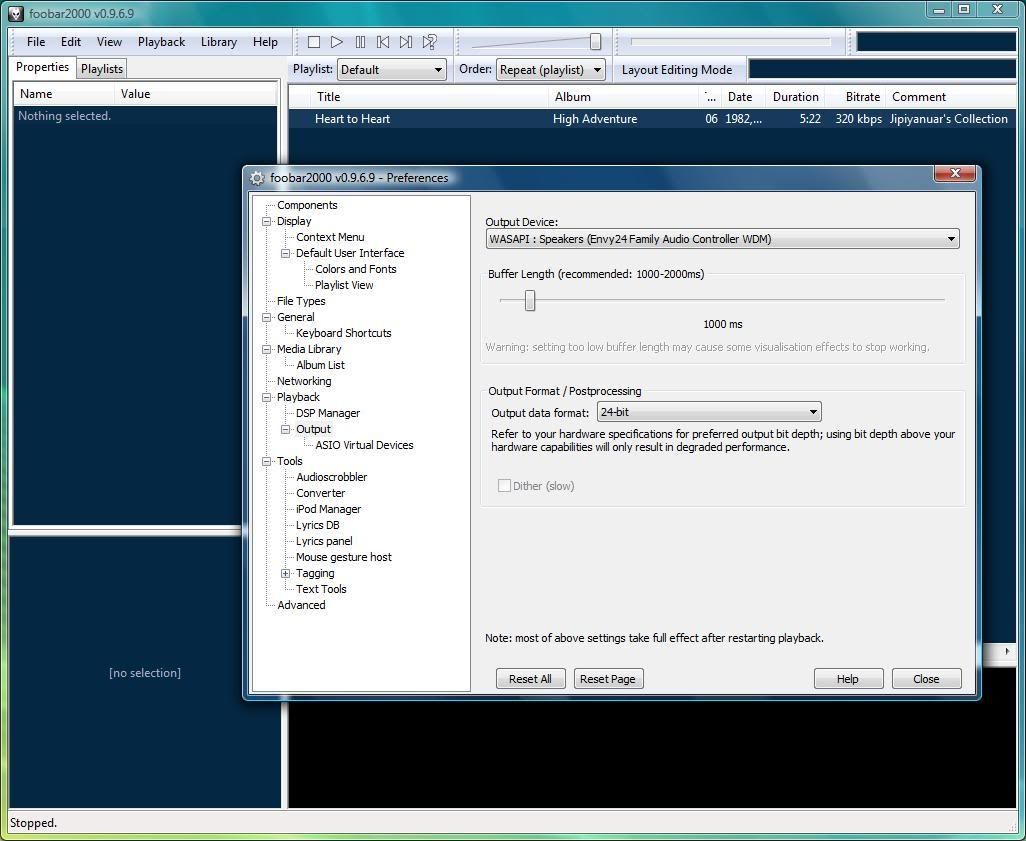This screenshot has height=841, width=1026.
Task: Open the Library menu
Action: point(219,42)
